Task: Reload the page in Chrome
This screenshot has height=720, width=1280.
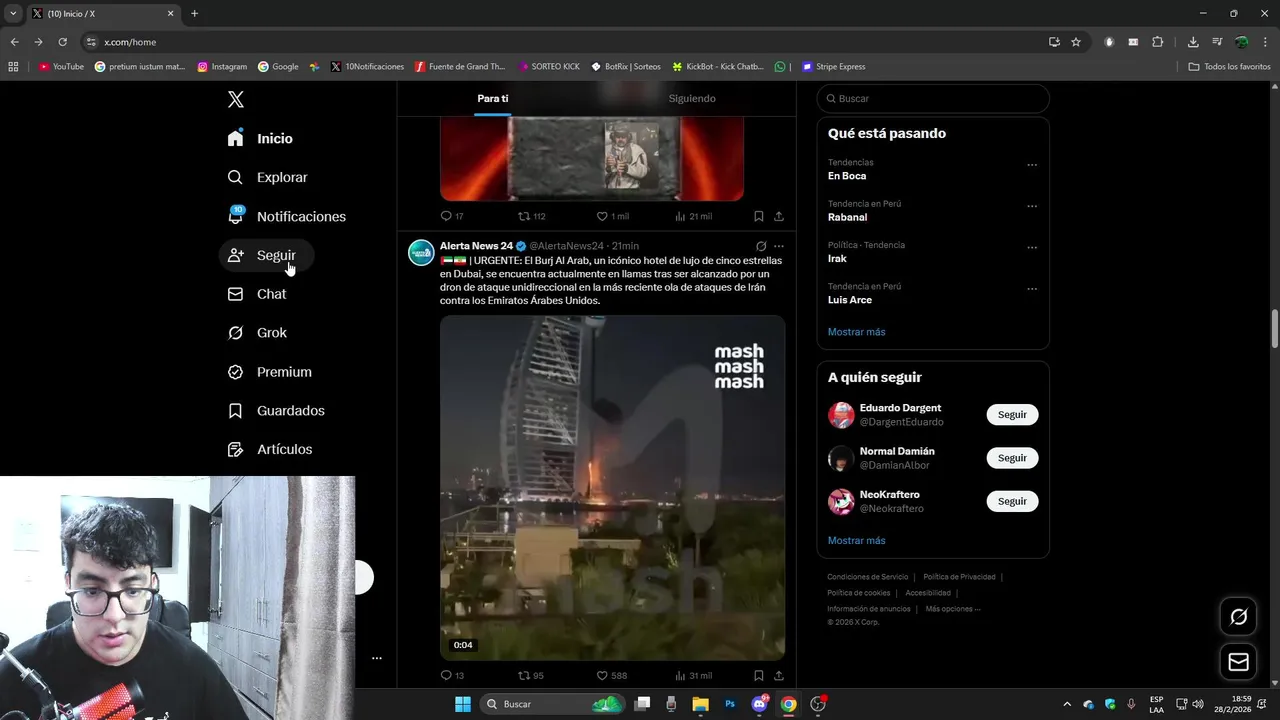Action: [62, 42]
